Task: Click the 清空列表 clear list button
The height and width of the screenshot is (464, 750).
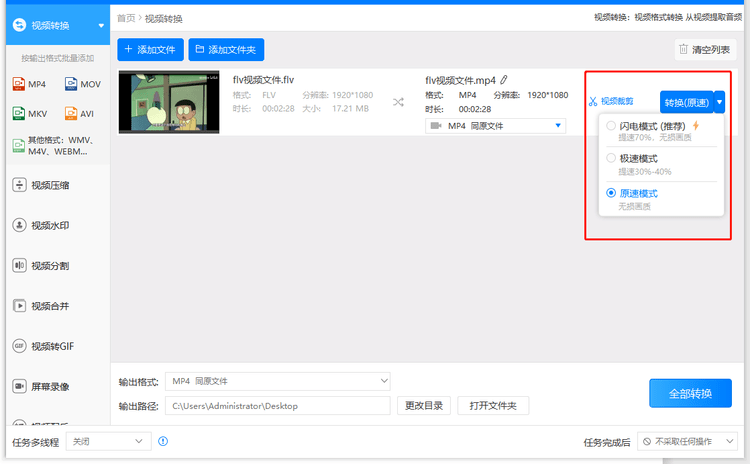Action: (x=706, y=49)
